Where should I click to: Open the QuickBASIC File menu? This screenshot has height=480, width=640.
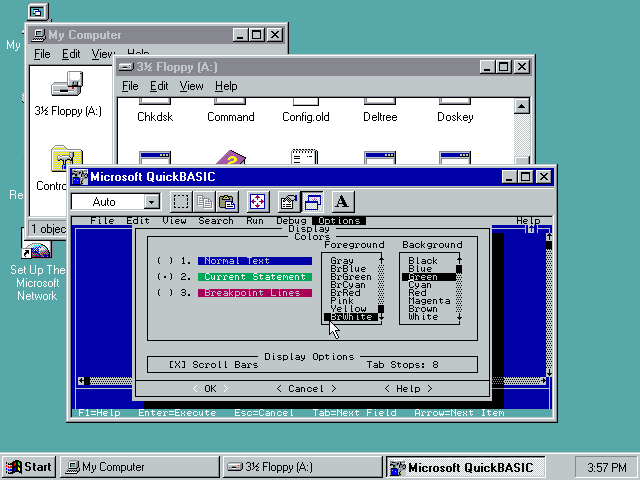click(x=102, y=221)
